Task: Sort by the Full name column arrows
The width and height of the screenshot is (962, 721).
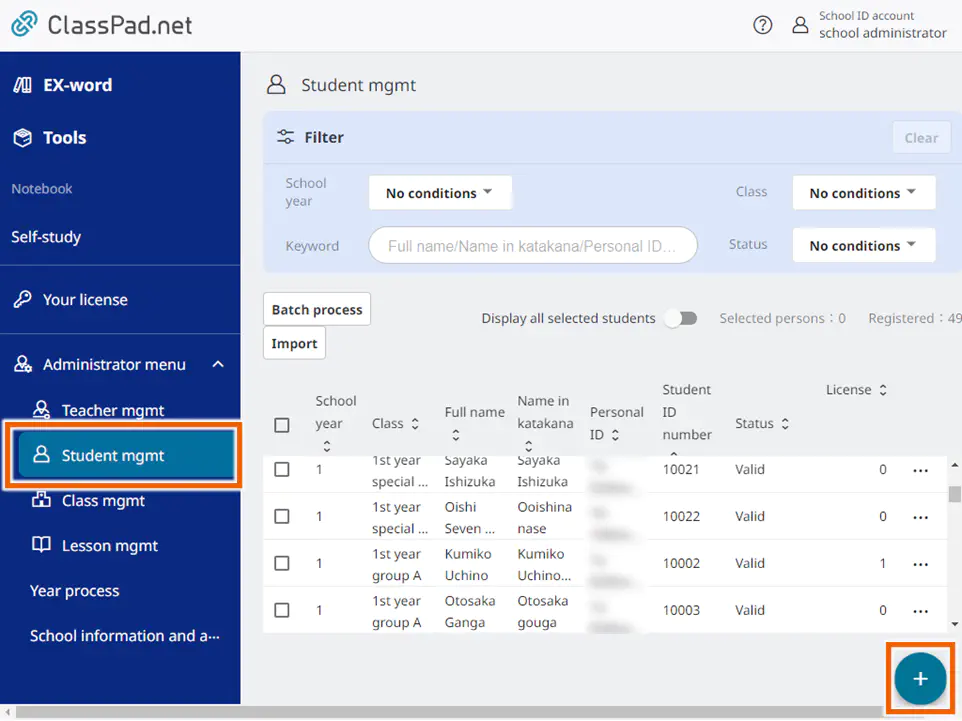Action: (x=455, y=435)
